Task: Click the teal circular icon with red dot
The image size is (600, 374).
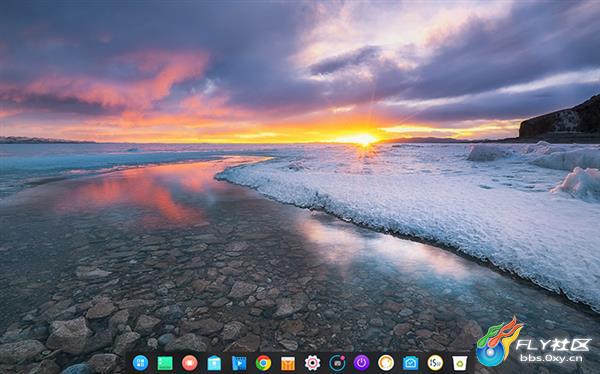Action: (337, 363)
